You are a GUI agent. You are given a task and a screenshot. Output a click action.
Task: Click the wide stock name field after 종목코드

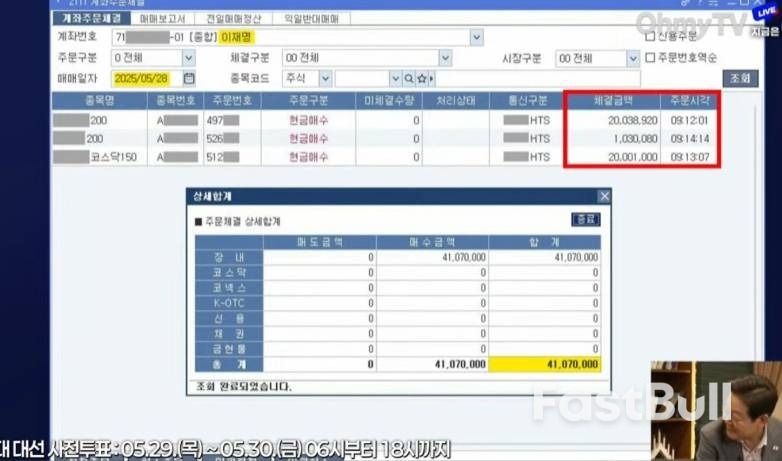(538, 79)
